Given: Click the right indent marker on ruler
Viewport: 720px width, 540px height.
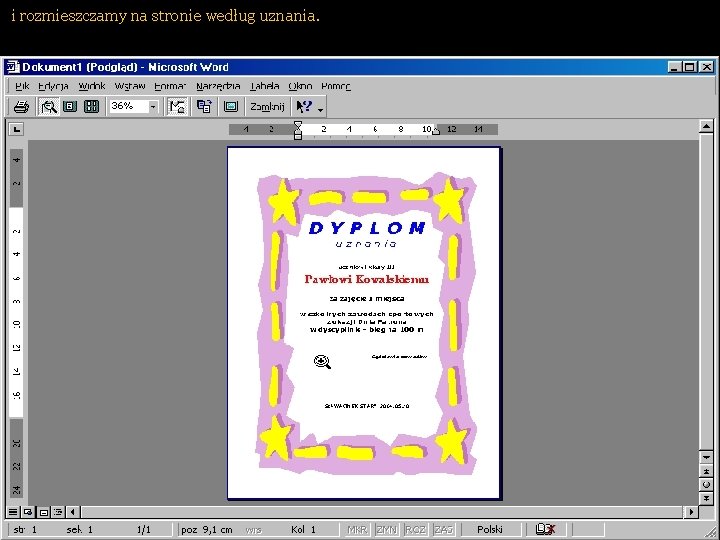Looking at the screenshot, I should (436, 132).
